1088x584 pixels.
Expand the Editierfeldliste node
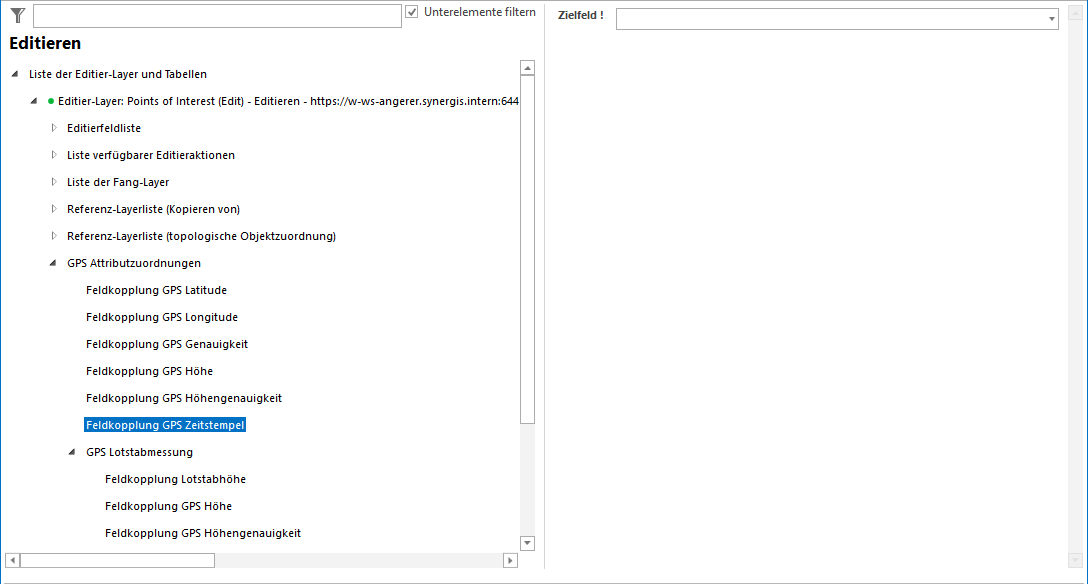[53, 128]
